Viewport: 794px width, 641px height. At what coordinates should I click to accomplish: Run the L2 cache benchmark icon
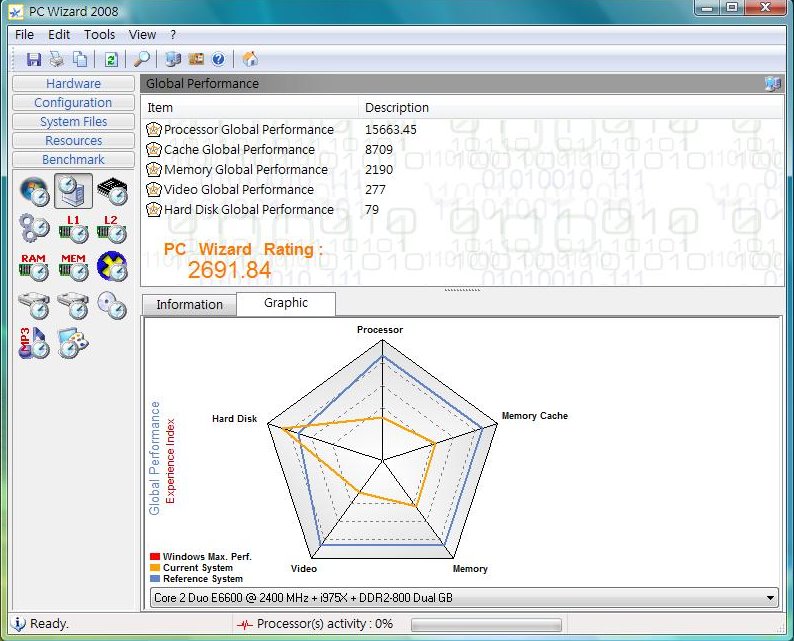tap(112, 228)
